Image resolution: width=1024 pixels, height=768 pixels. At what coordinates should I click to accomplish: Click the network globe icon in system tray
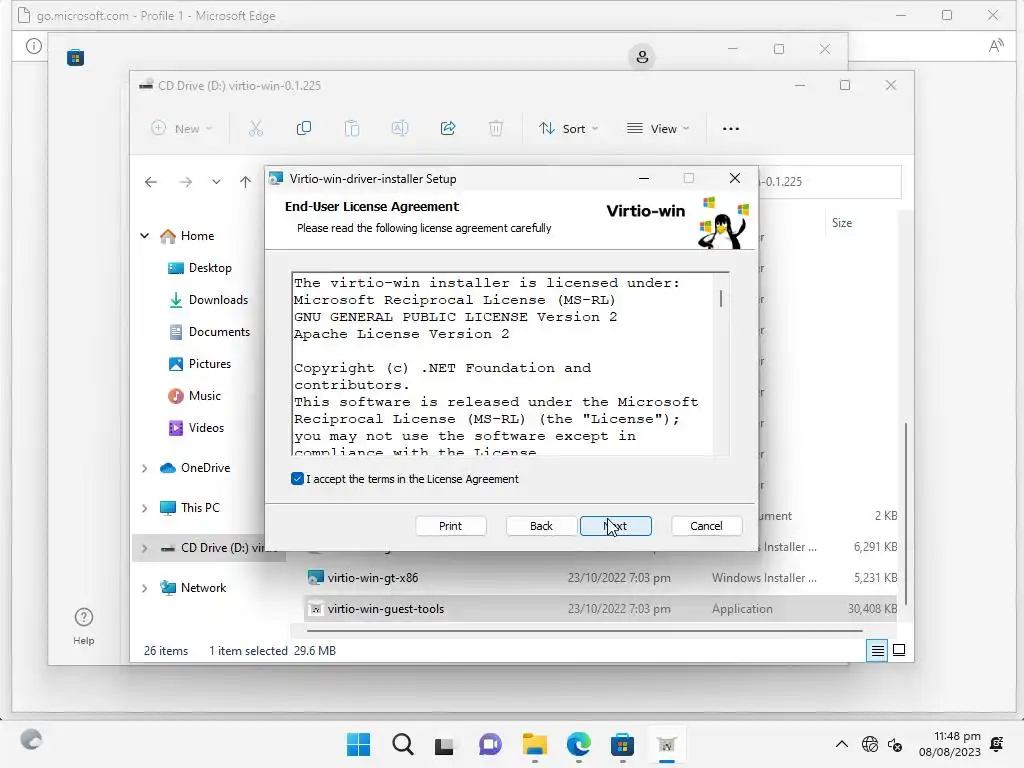point(870,744)
